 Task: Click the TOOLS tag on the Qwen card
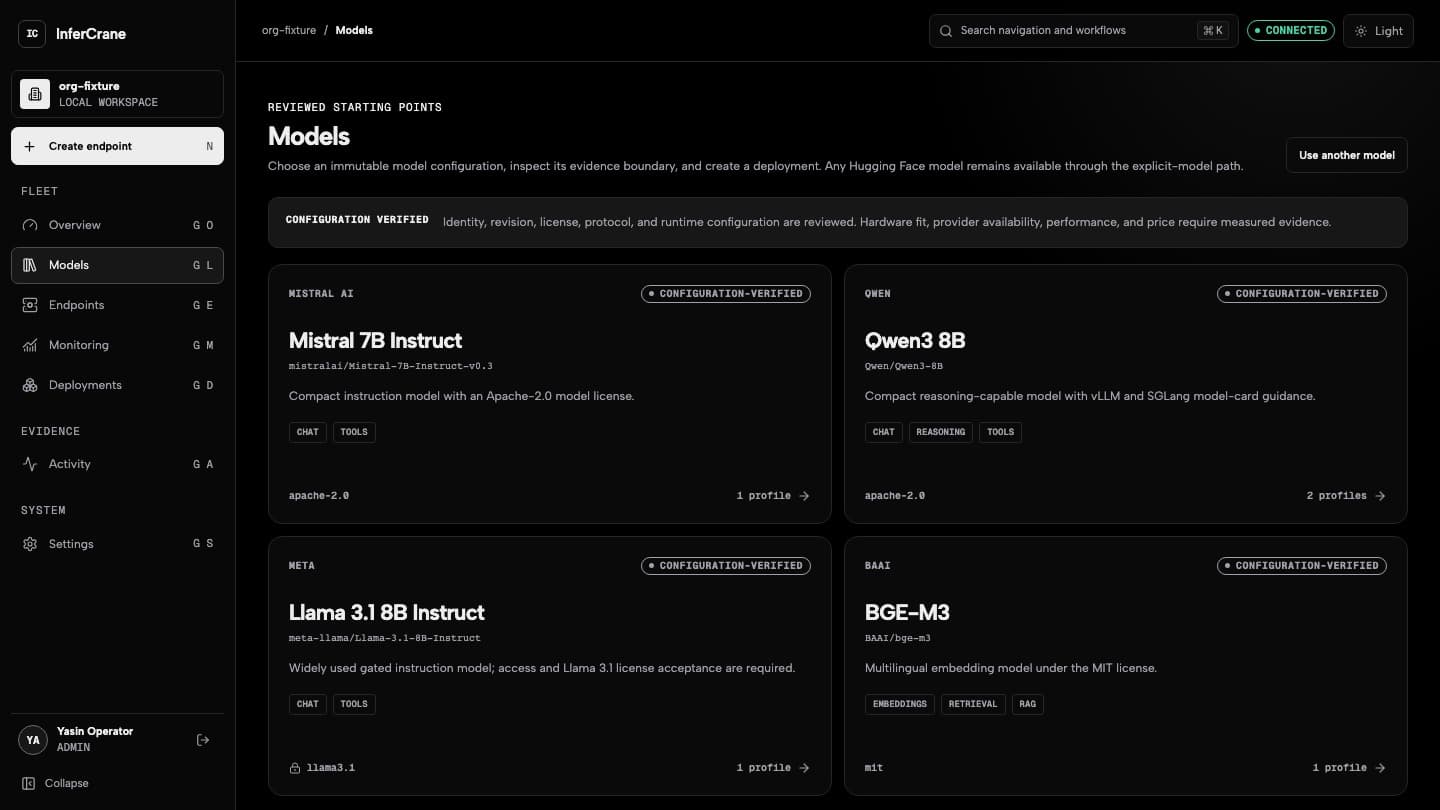coord(1001,432)
